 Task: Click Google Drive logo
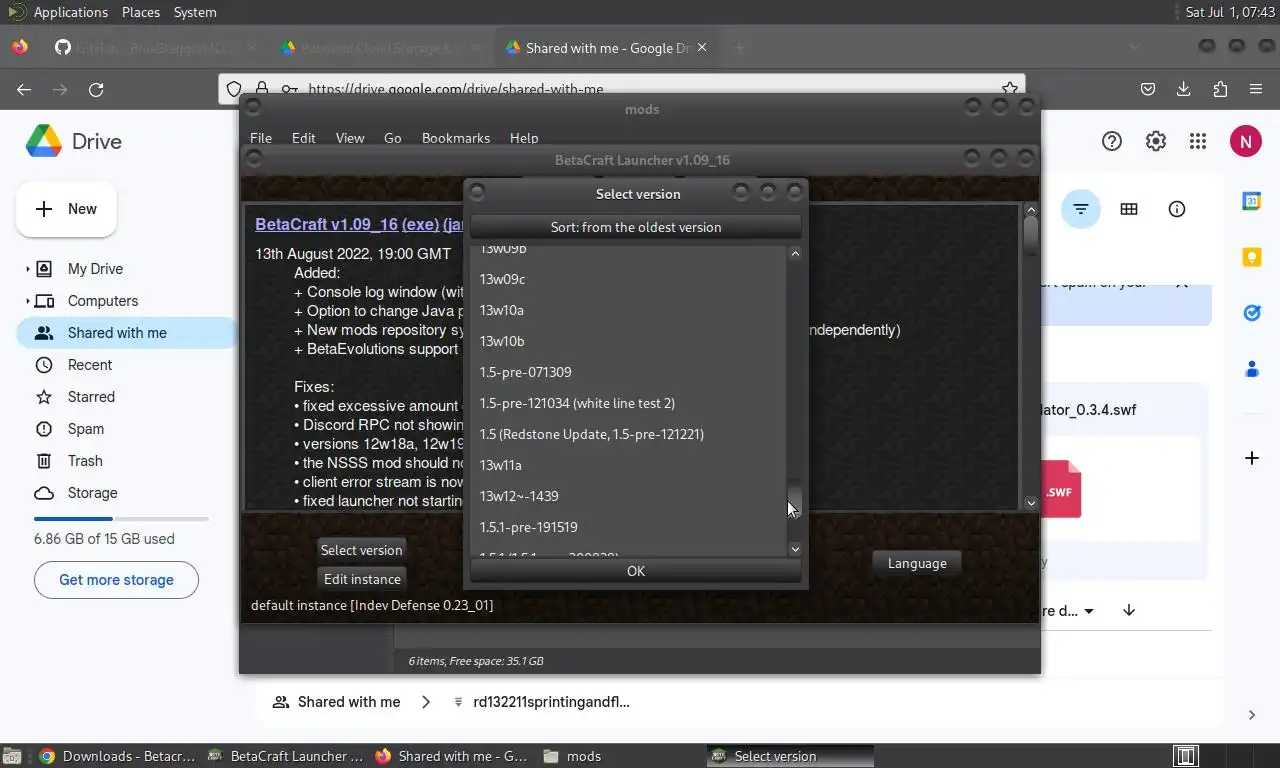coord(74,141)
